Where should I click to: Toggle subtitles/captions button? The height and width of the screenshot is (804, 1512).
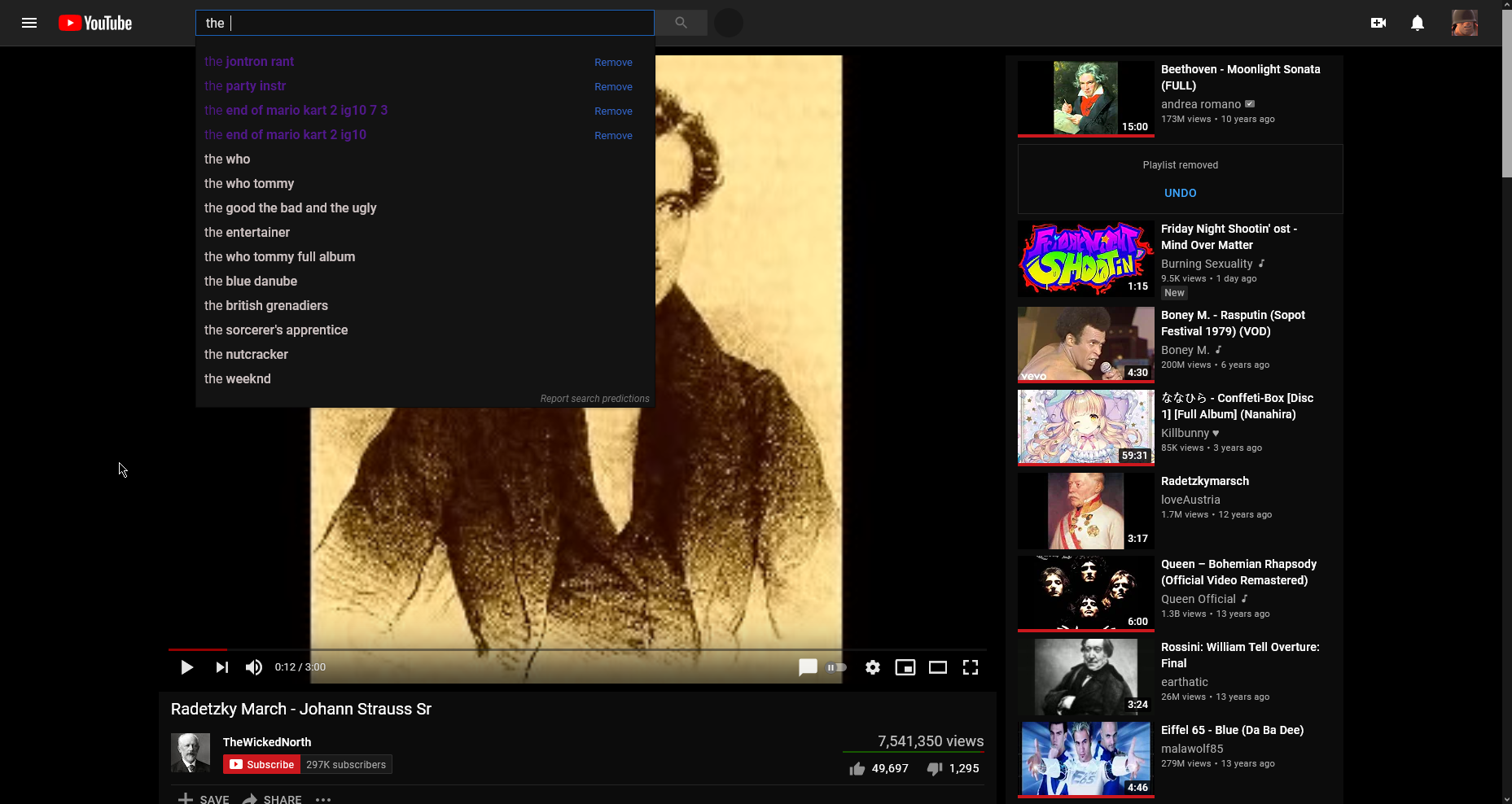point(807,667)
